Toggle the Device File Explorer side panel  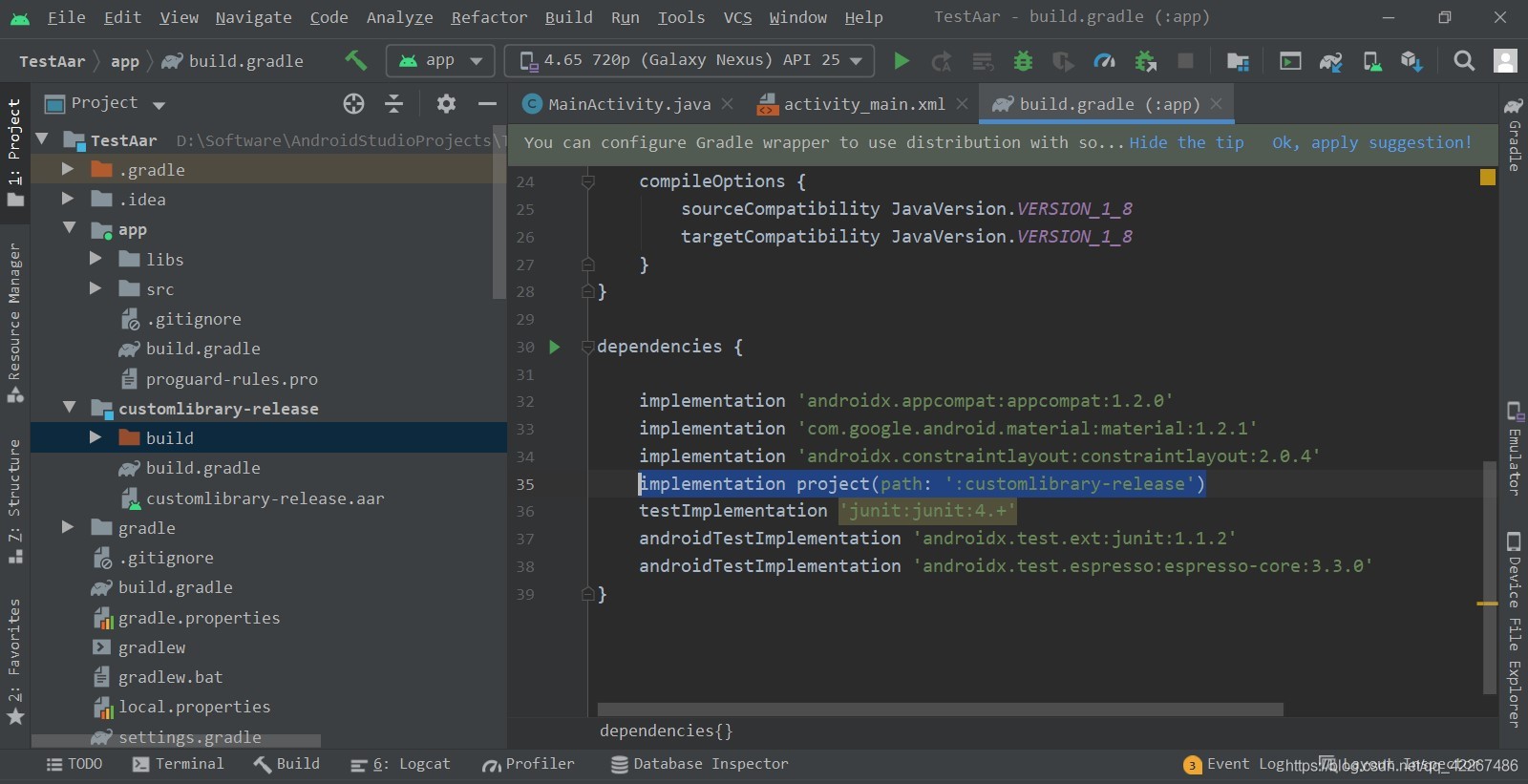pos(1514,629)
